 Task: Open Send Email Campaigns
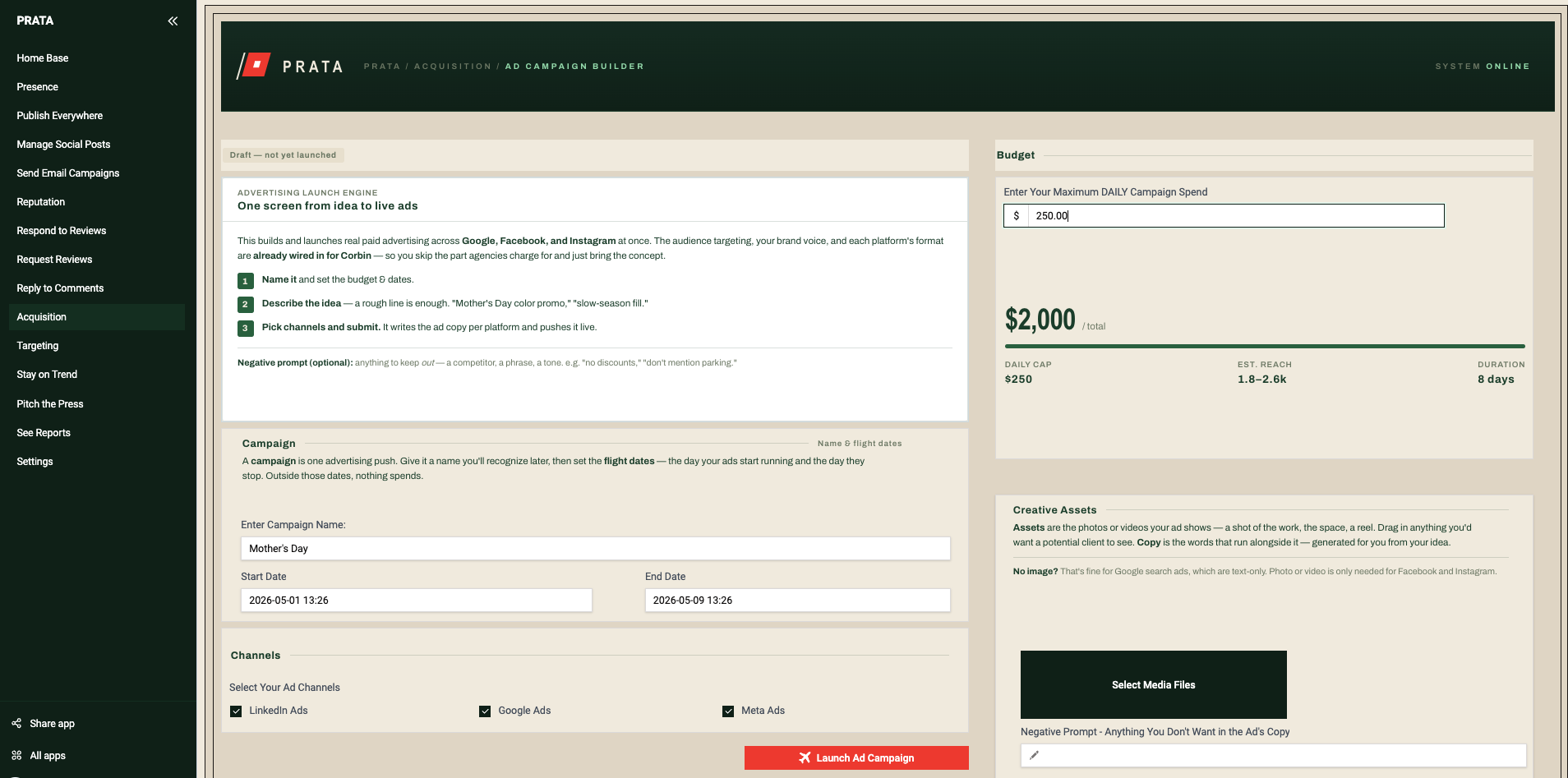click(x=97, y=173)
